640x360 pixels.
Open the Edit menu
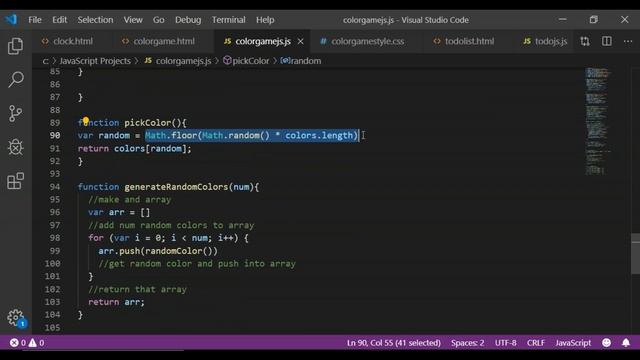click(x=59, y=20)
